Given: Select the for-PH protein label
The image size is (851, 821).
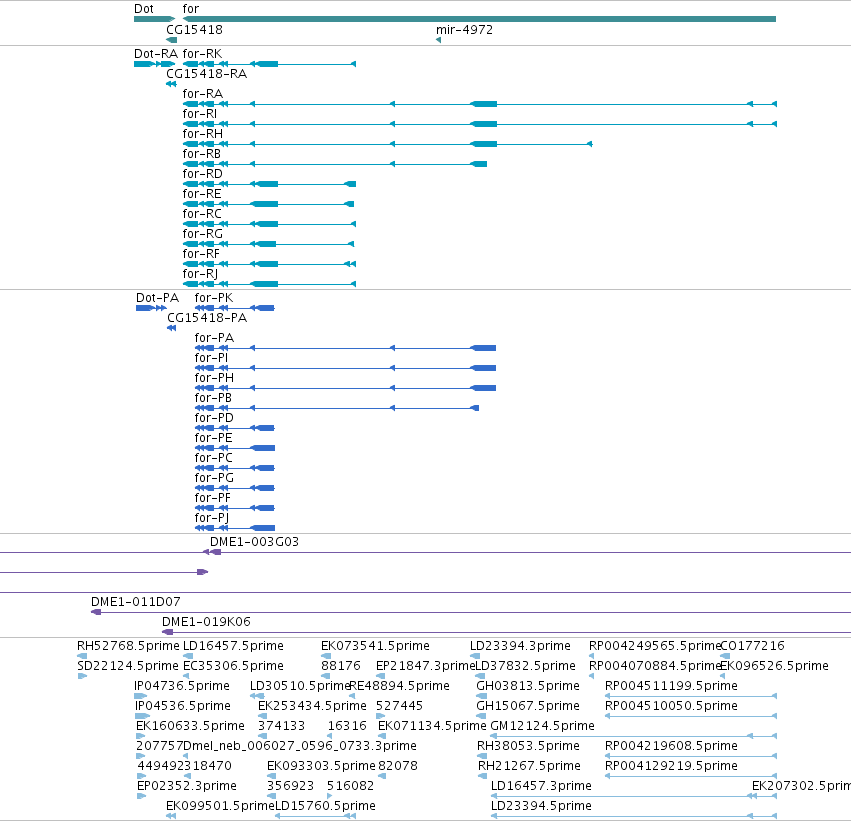Looking at the screenshot, I should tap(214, 378).
